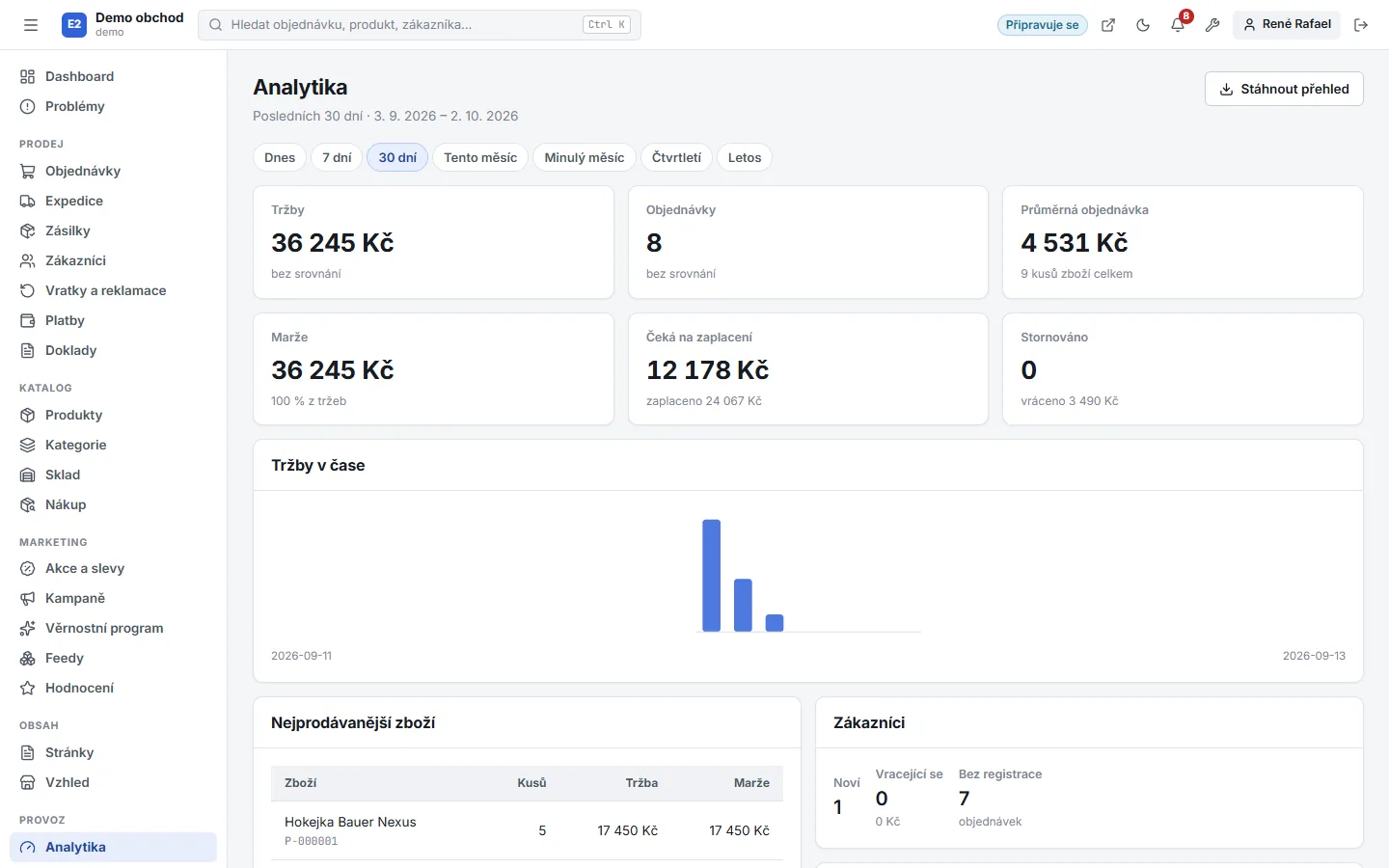Open Nákup purchasing page
Viewport: 1389px width, 868px height.
(113, 504)
